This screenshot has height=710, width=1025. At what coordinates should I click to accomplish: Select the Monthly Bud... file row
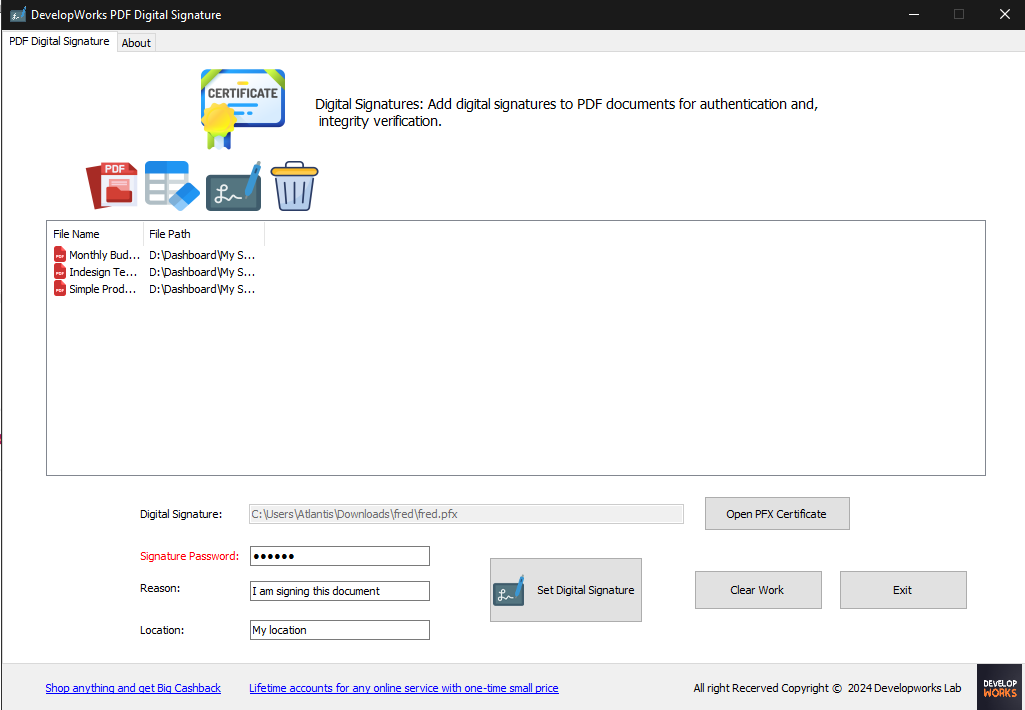(155, 254)
